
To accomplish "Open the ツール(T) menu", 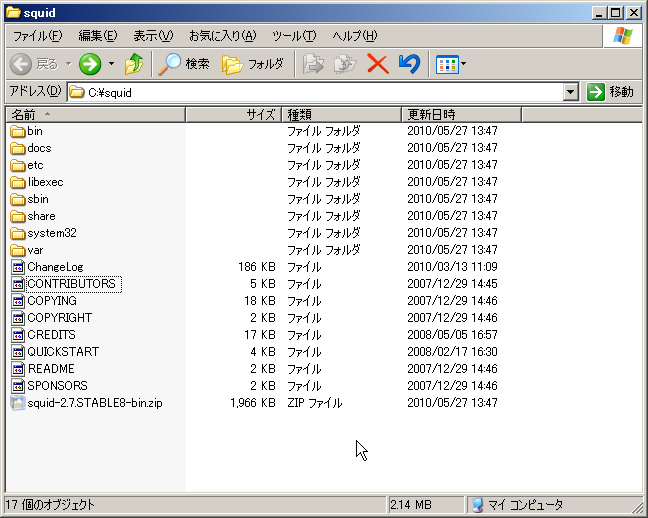I will (294, 36).
